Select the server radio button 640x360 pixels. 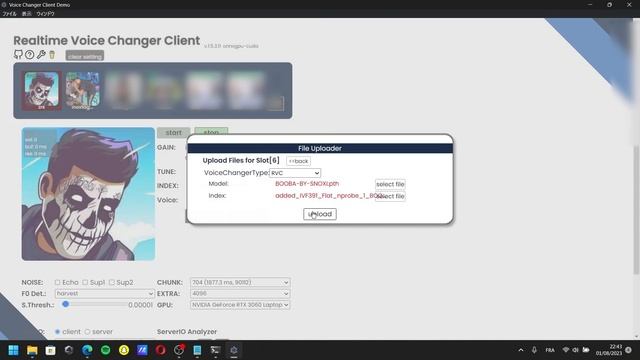[x=87, y=332]
